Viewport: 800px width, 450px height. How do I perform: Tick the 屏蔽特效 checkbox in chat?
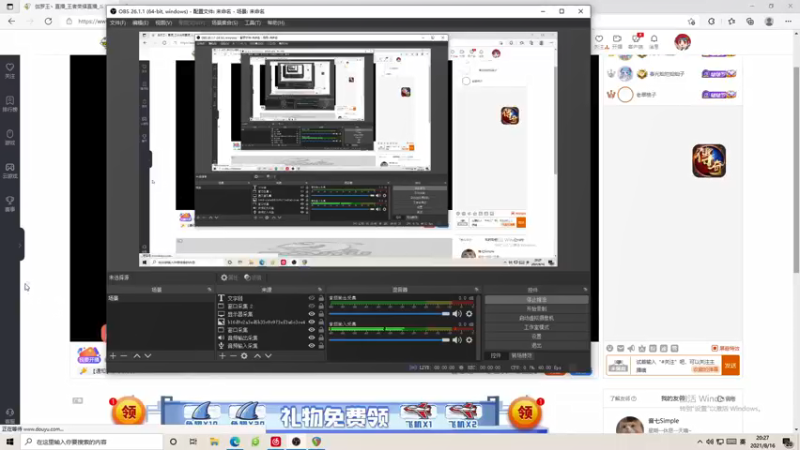(714, 348)
